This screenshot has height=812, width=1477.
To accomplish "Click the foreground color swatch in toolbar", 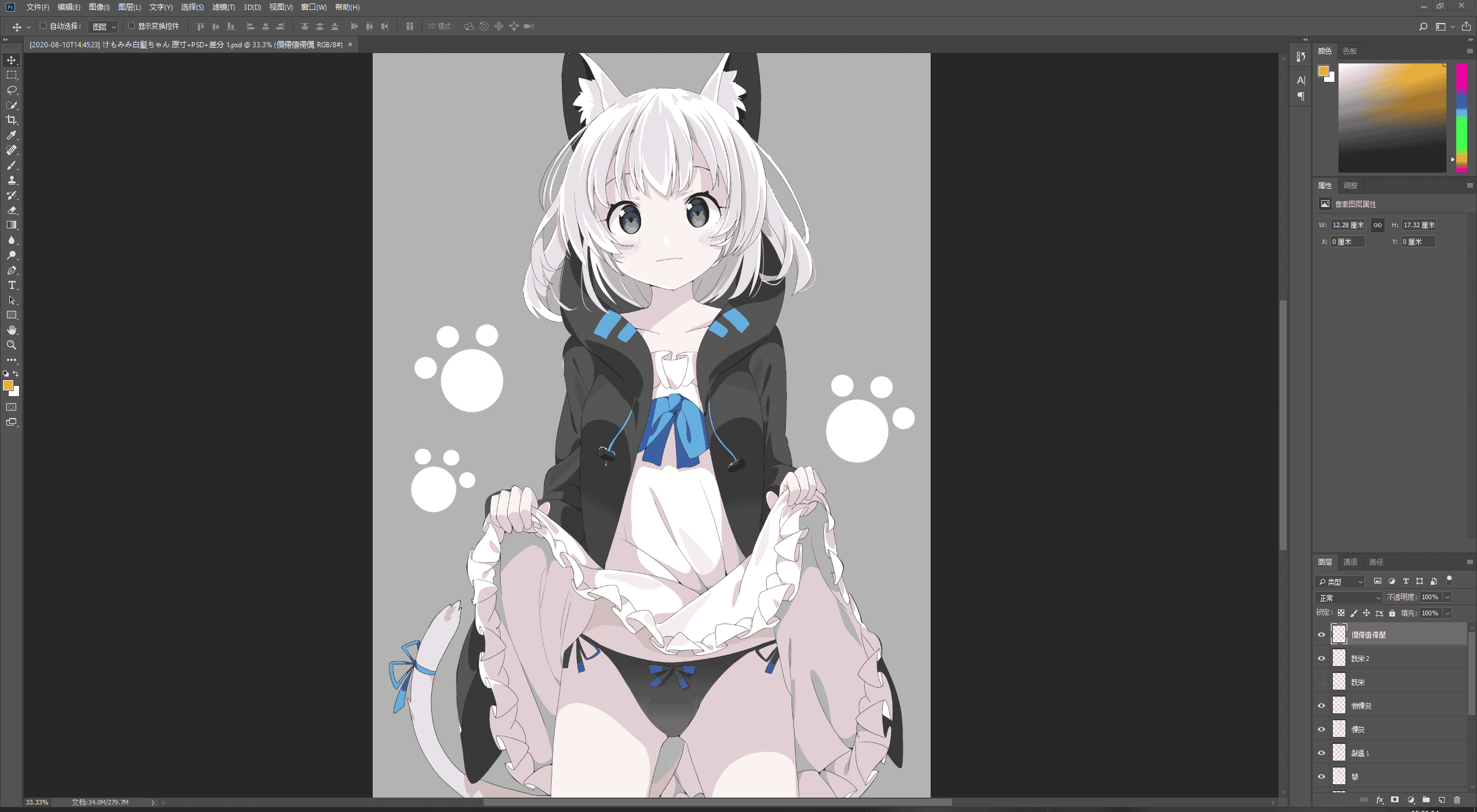I will pyautogui.click(x=8, y=385).
